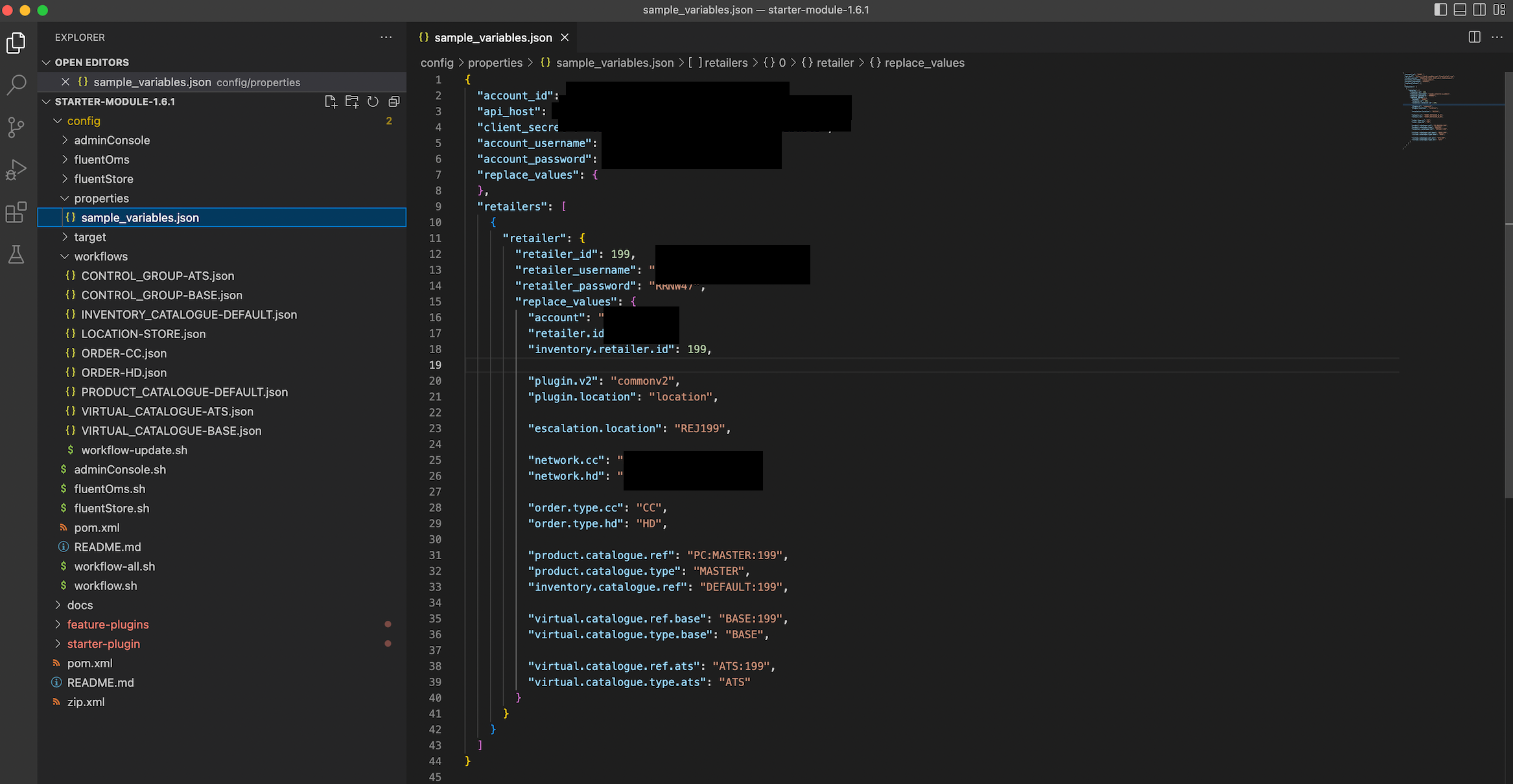This screenshot has height=784, width=1513.
Task: Refresh the explorer file tree
Action: pos(373,102)
